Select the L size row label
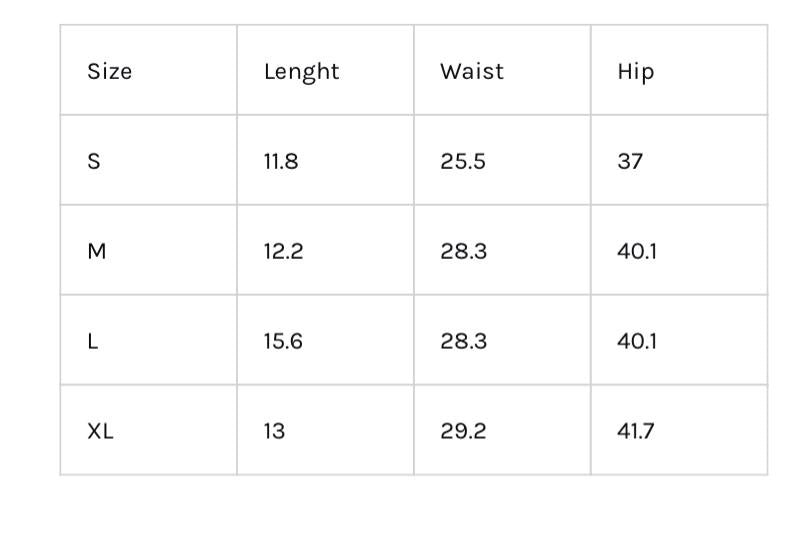The image size is (806, 533). [93, 341]
